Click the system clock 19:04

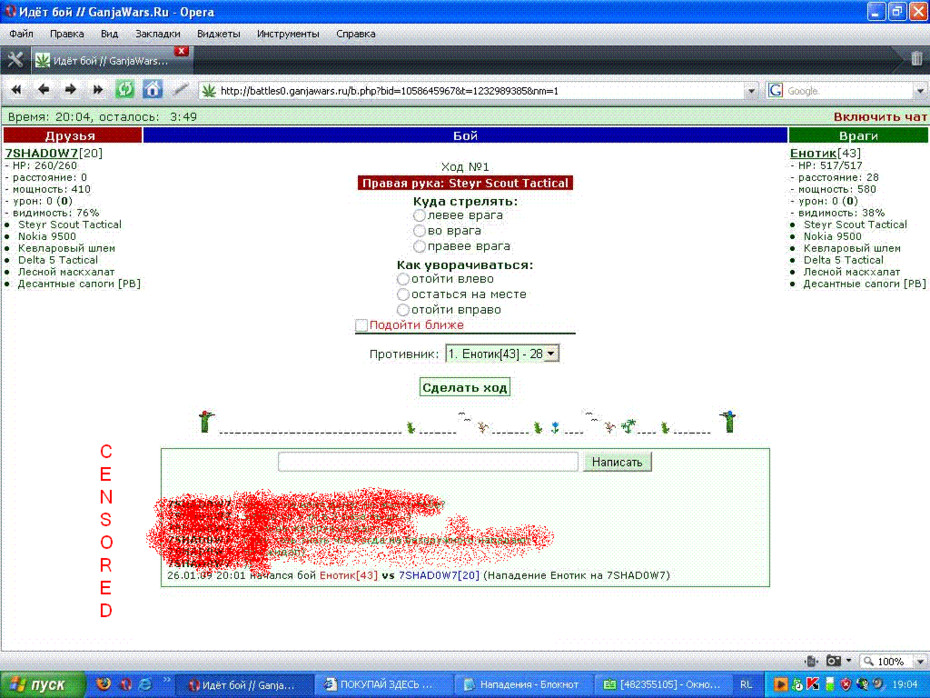904,684
